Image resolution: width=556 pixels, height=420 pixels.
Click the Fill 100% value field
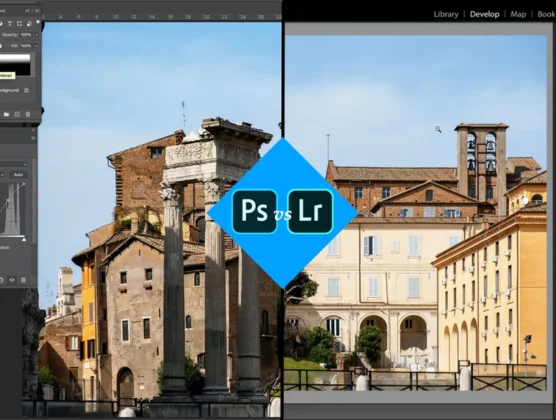pos(26,46)
